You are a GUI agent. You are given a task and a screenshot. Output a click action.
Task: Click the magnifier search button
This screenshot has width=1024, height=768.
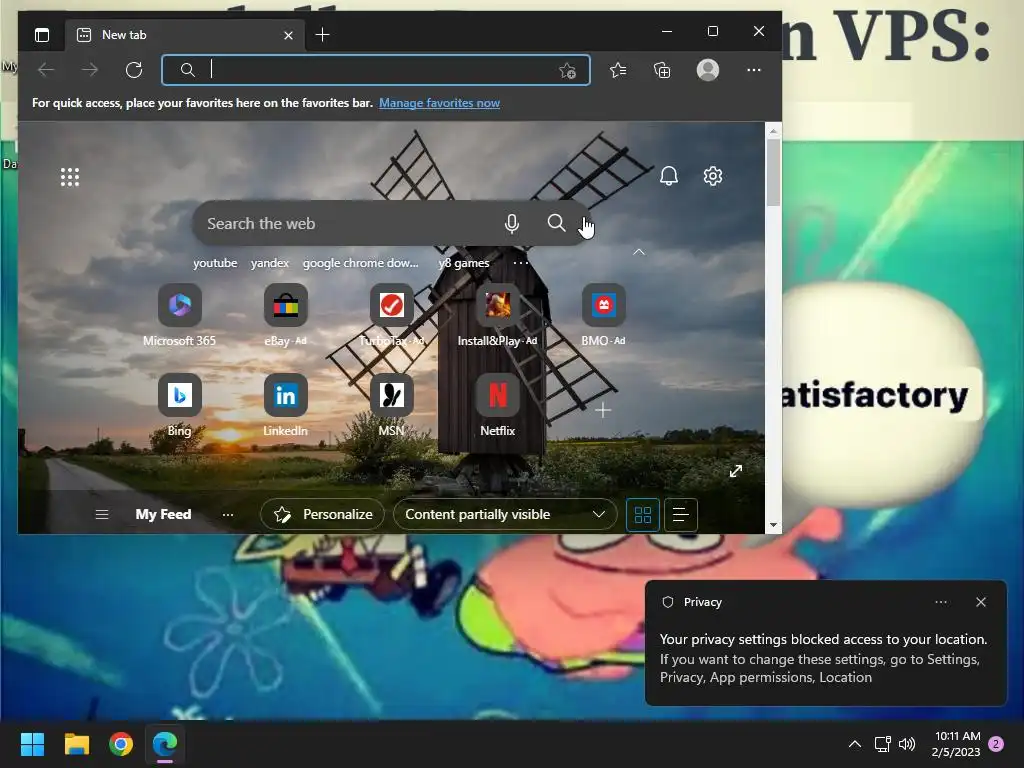[556, 223]
